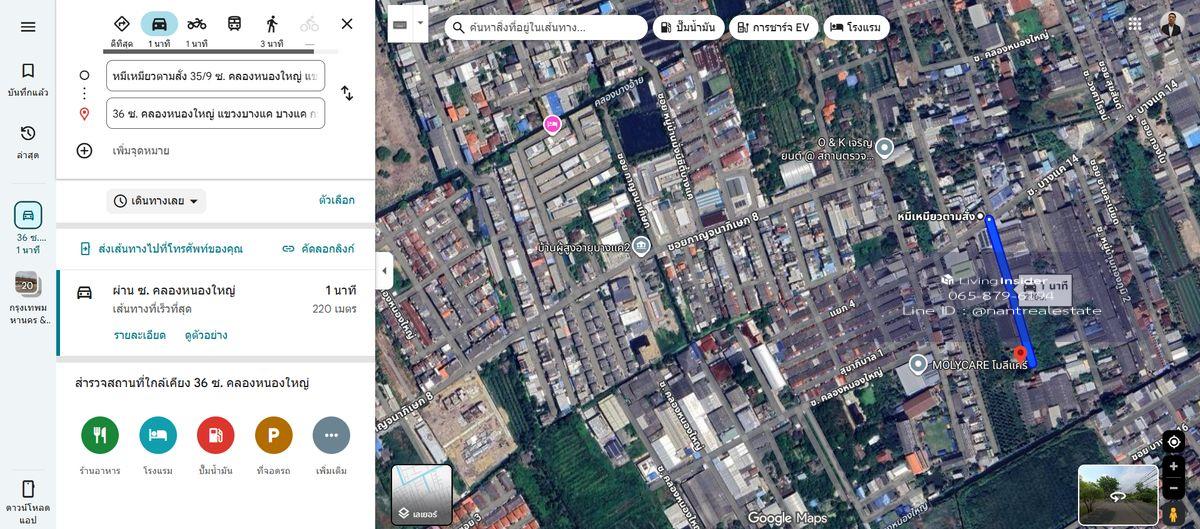Open route options ตัวเลือก link
The image size is (1200, 529).
click(336, 201)
